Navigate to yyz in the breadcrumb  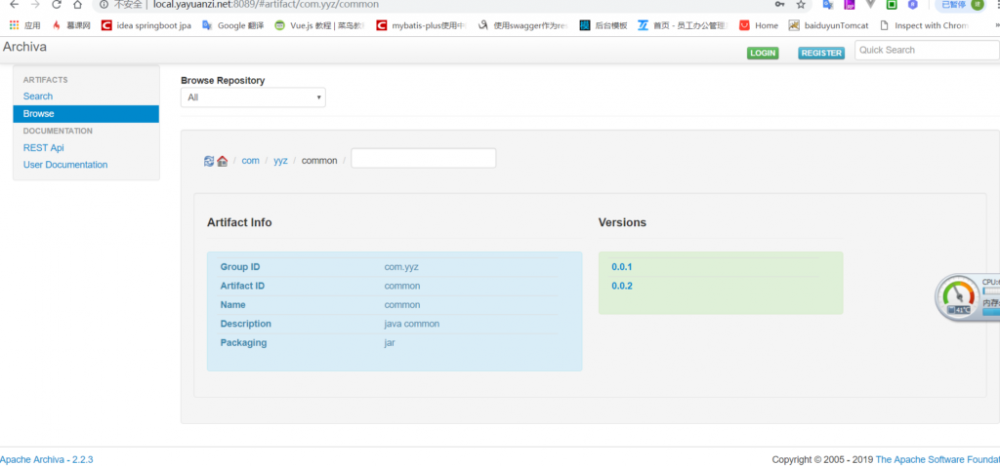coord(281,161)
